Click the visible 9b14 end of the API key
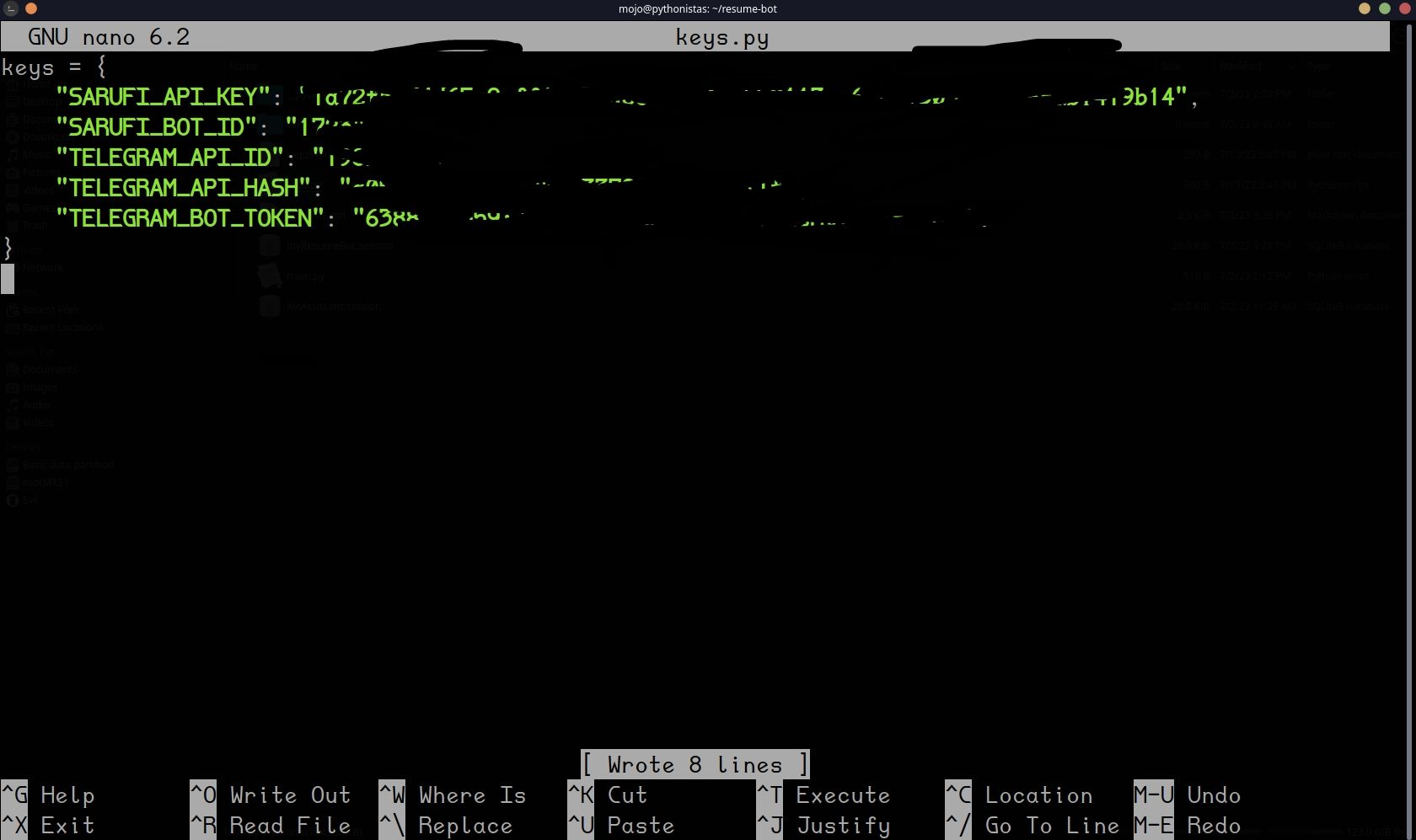 point(1148,97)
